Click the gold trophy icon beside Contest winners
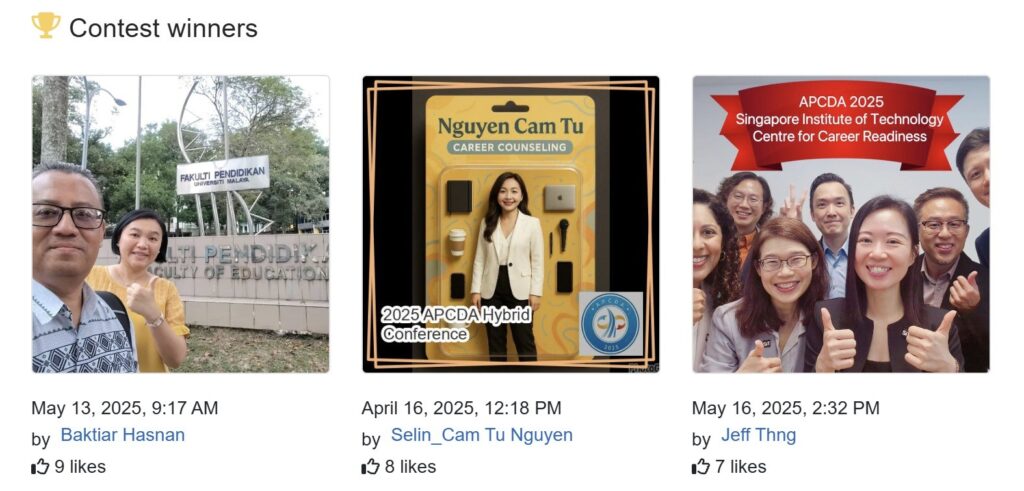This screenshot has height=491, width=1024. click(46, 25)
